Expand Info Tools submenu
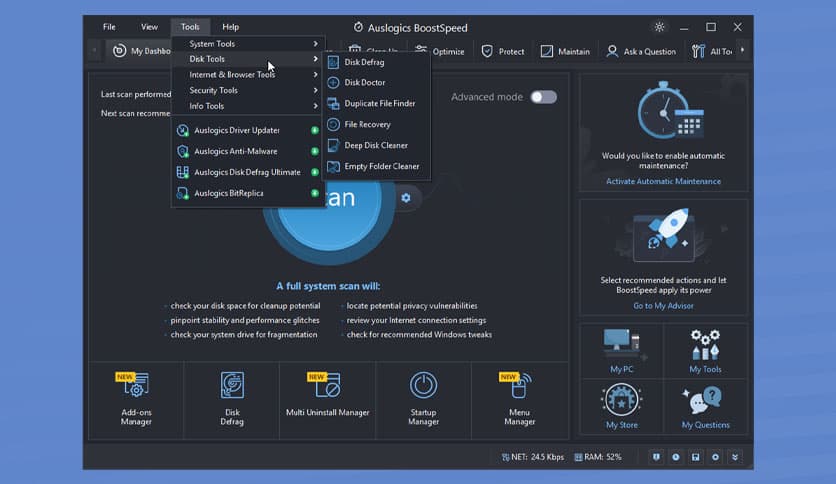 [x=248, y=106]
